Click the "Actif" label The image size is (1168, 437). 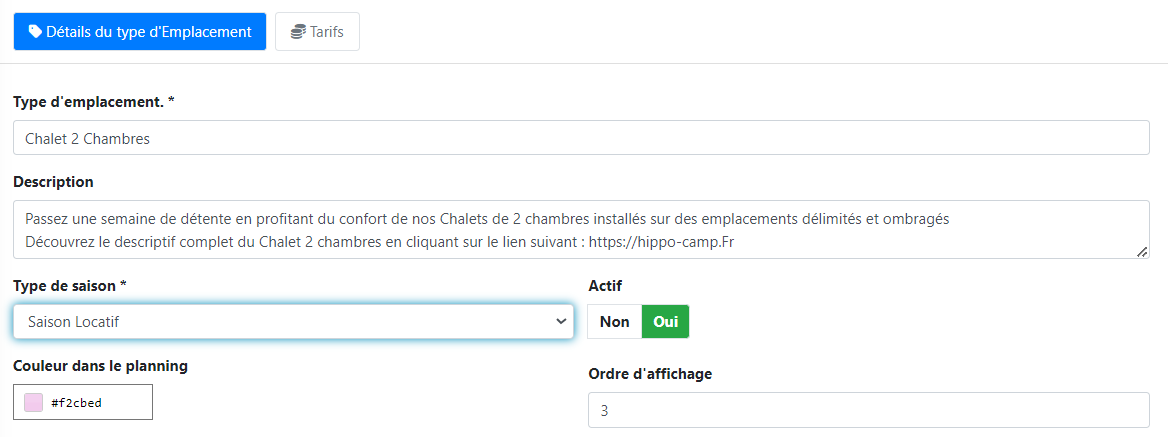pyautogui.click(x=605, y=286)
